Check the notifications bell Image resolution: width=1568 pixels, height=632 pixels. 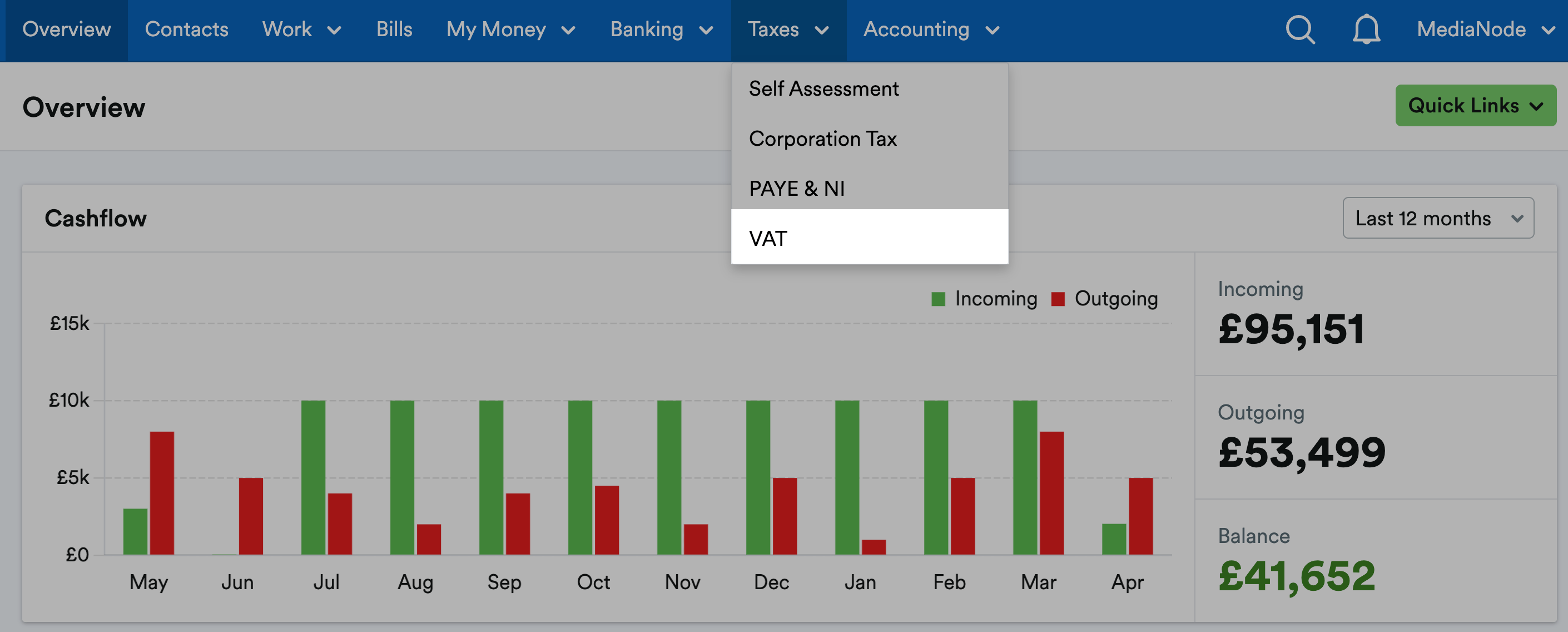pos(1367,29)
